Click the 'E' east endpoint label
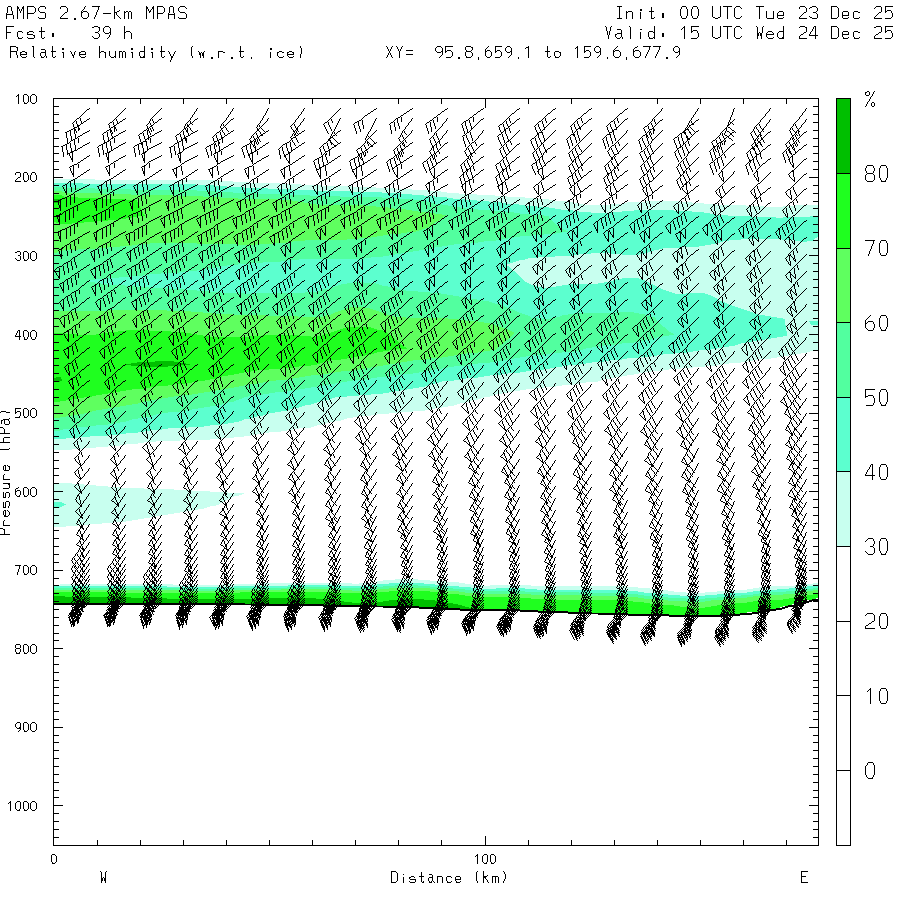 [804, 878]
